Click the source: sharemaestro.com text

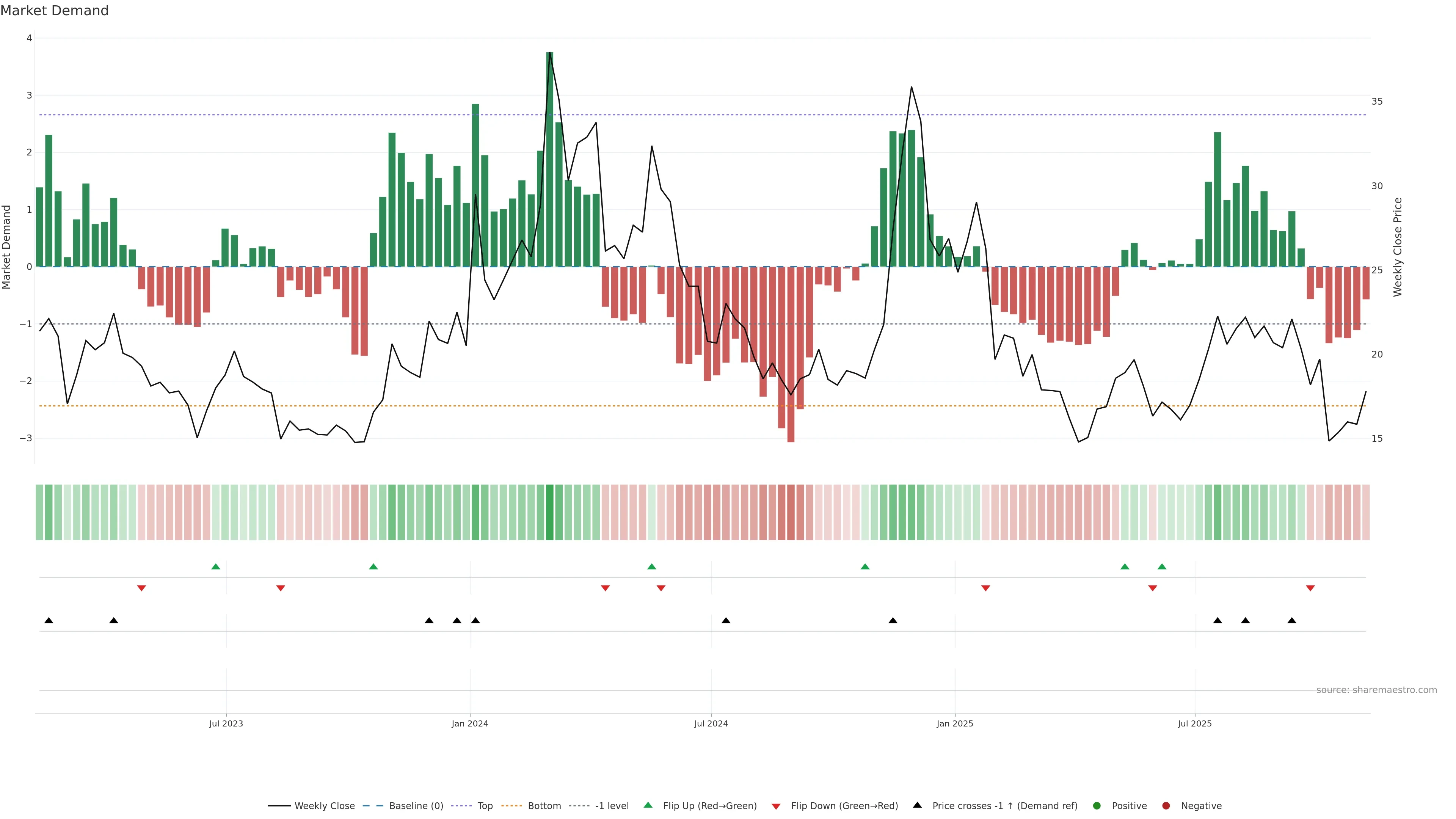point(1376,690)
